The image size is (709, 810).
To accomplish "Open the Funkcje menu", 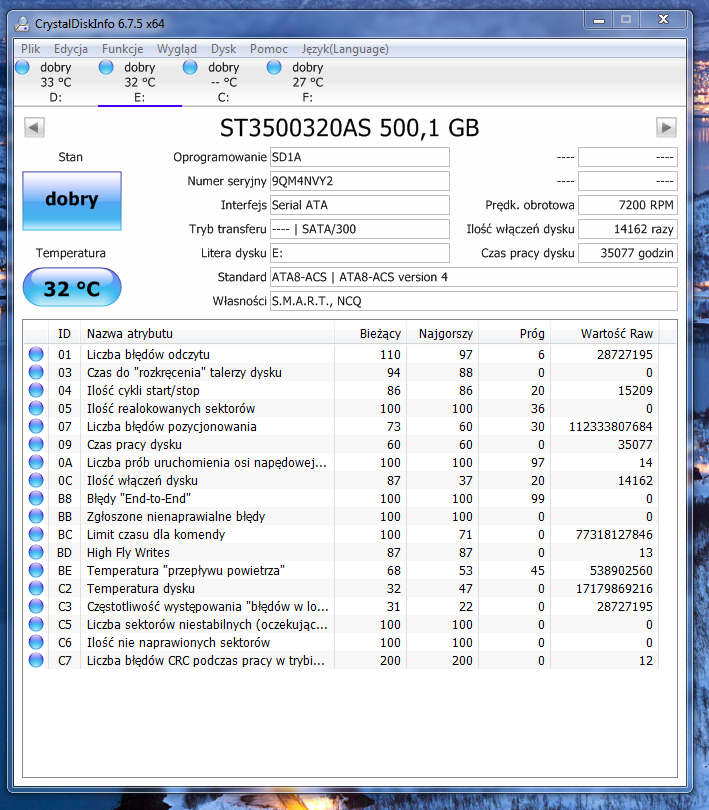I will click(x=122, y=49).
